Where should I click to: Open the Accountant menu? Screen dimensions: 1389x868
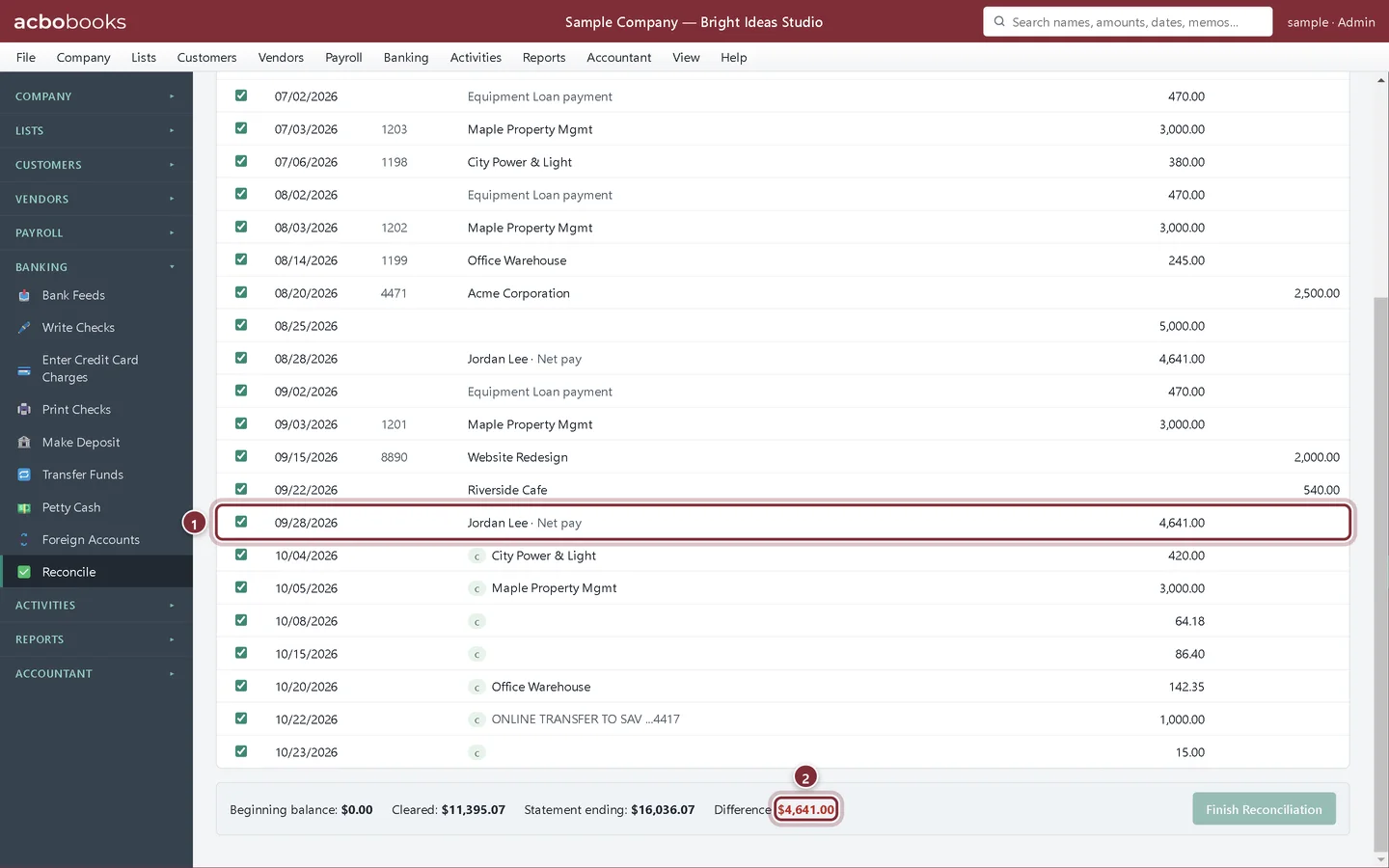(619, 58)
